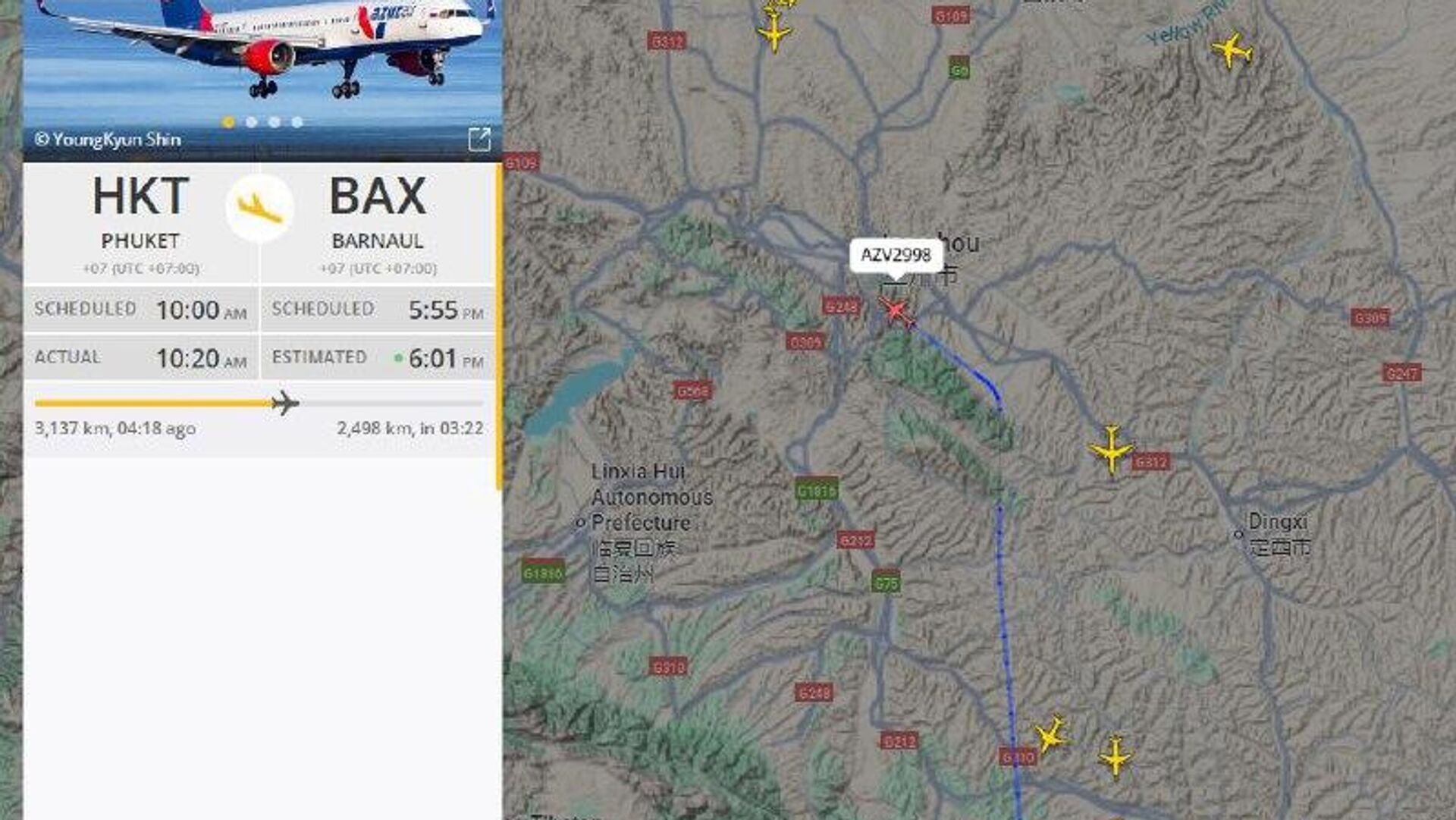Click the descending plane icon between HKT and BAX
Image resolution: width=1456 pixels, height=820 pixels.
(x=259, y=207)
